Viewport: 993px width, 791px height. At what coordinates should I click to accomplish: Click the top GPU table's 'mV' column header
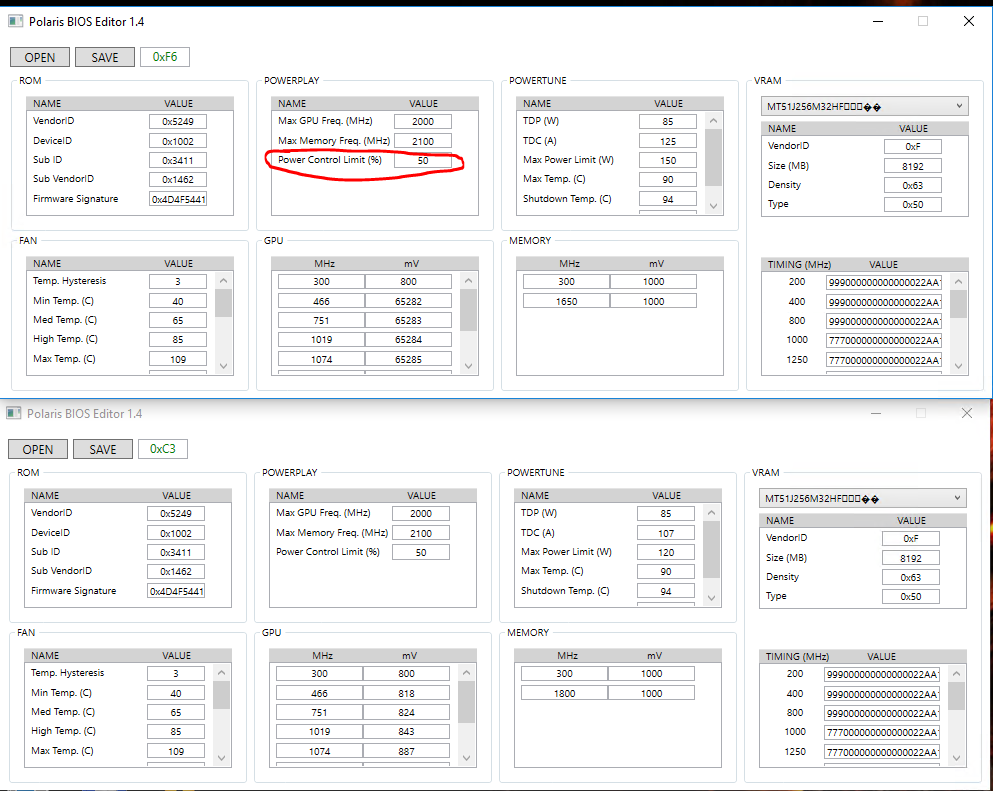click(x=412, y=263)
